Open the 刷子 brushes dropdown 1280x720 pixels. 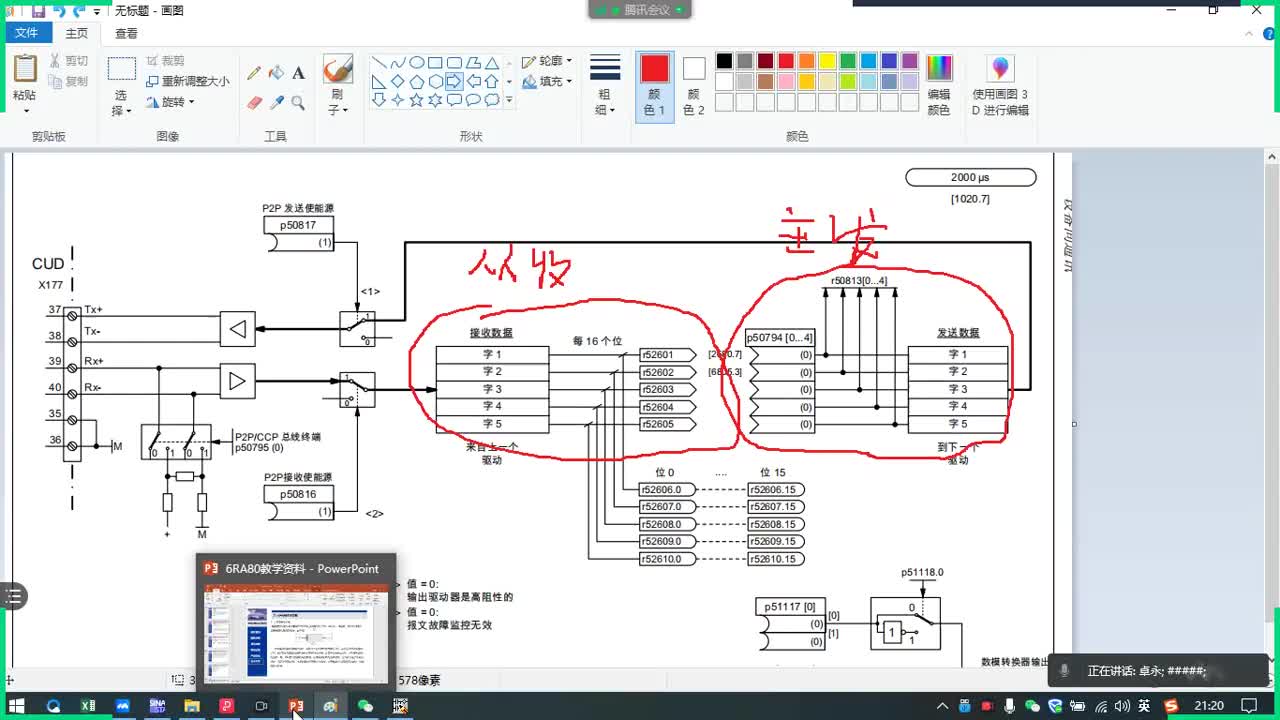[337, 103]
